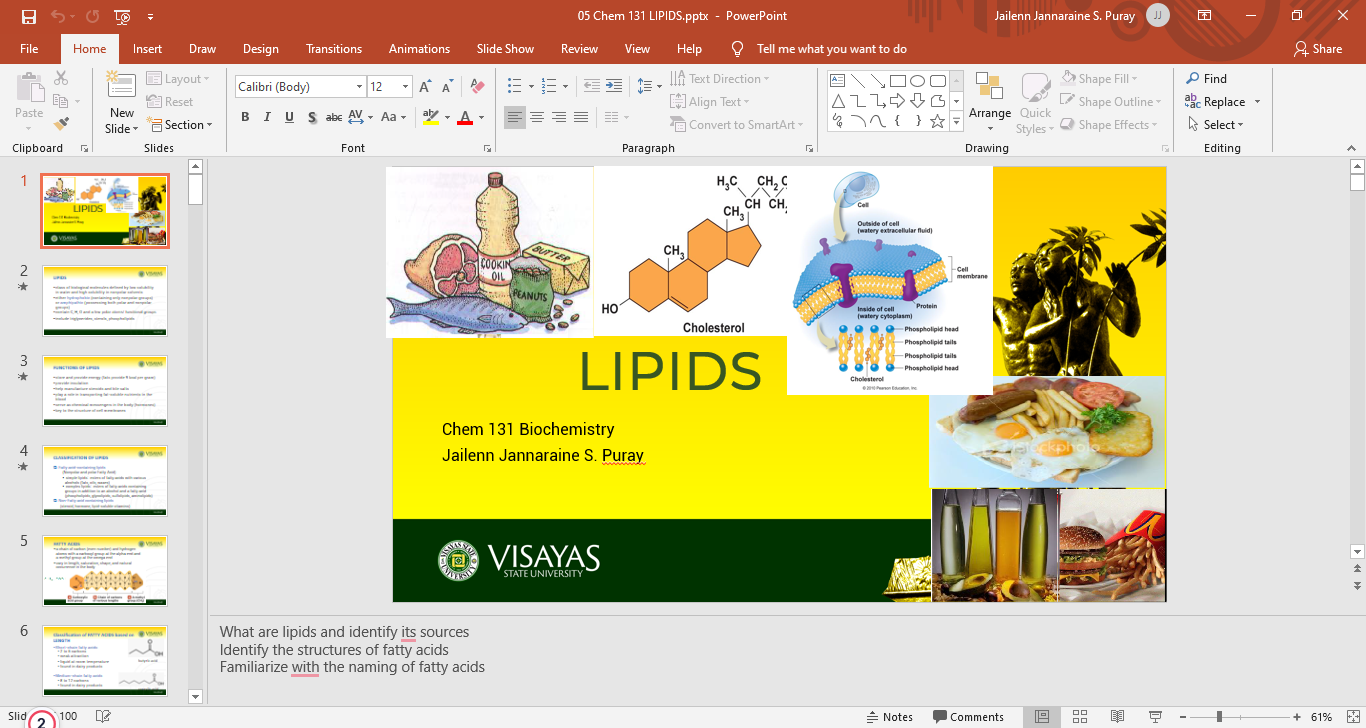Click the Share button

pos(1317,49)
